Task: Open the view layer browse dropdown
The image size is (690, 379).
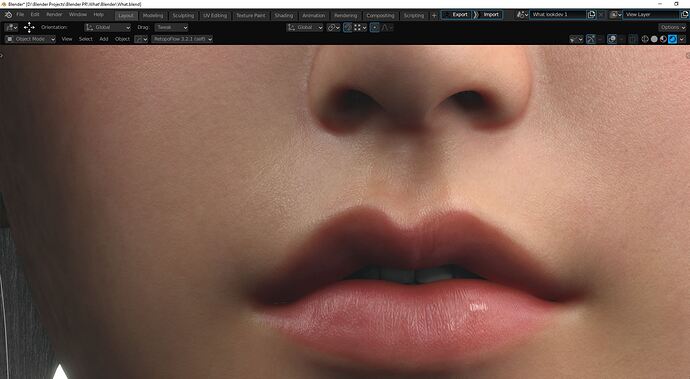Action: 616,15
